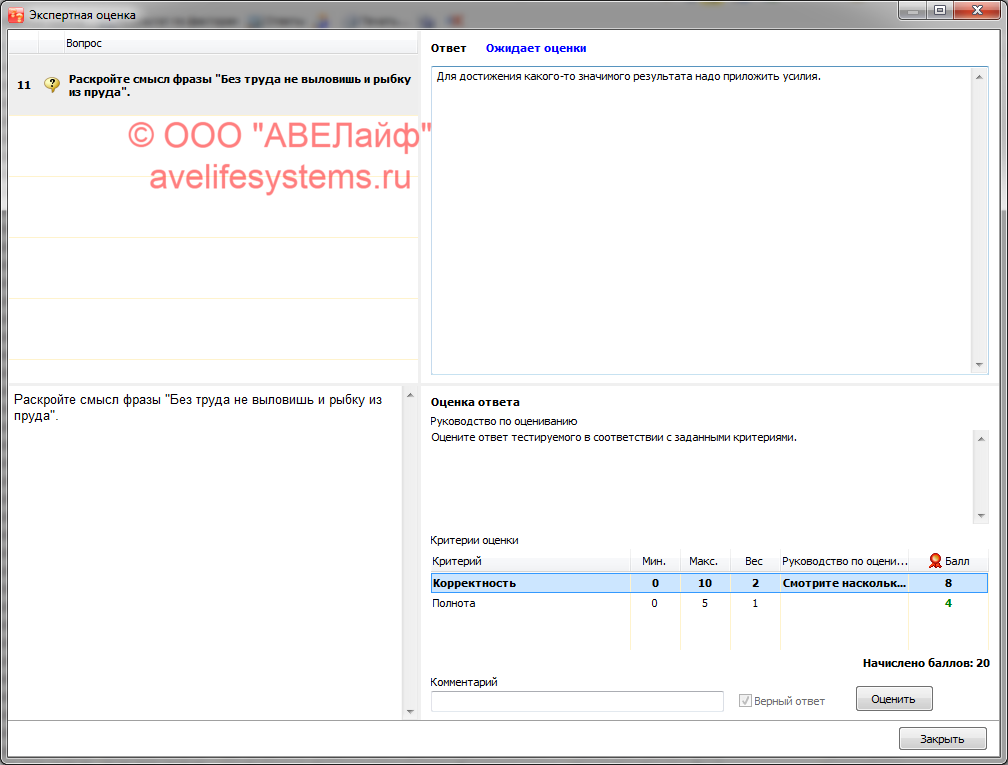Screen dimensions: 1008x765
Task: Focus the Комментарий input field
Action: pos(577,701)
